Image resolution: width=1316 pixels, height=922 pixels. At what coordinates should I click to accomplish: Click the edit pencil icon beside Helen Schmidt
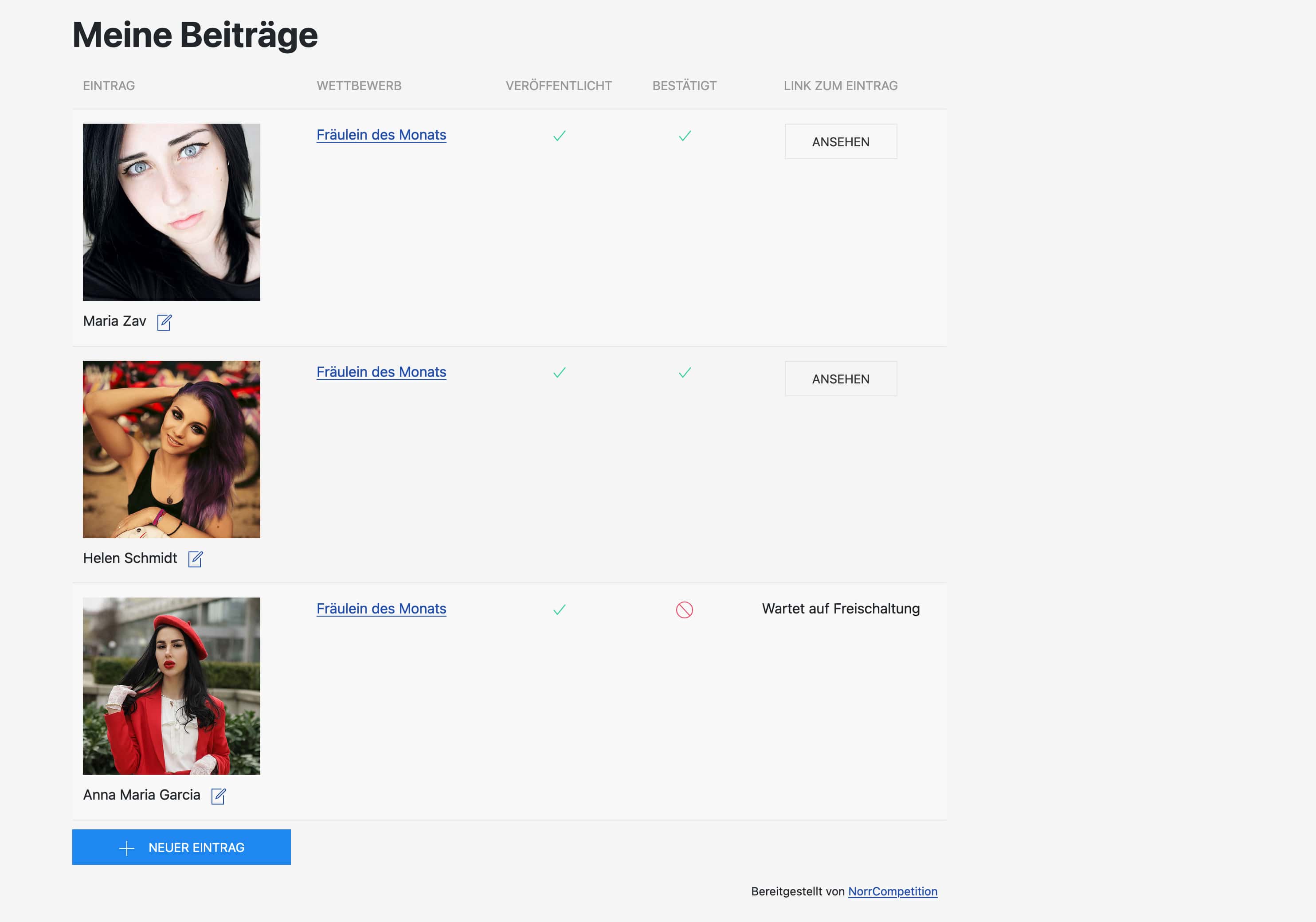[x=196, y=559]
